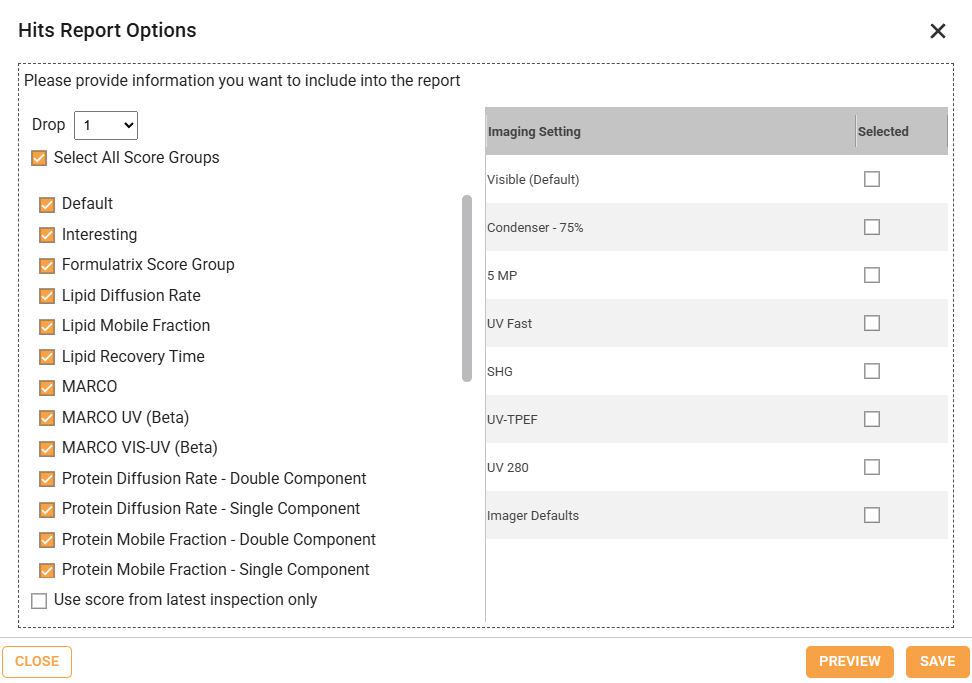Screen dimensions: 972x683
Task: Toggle the MARCO UV (Beta) checkbox
Action: coord(47,418)
